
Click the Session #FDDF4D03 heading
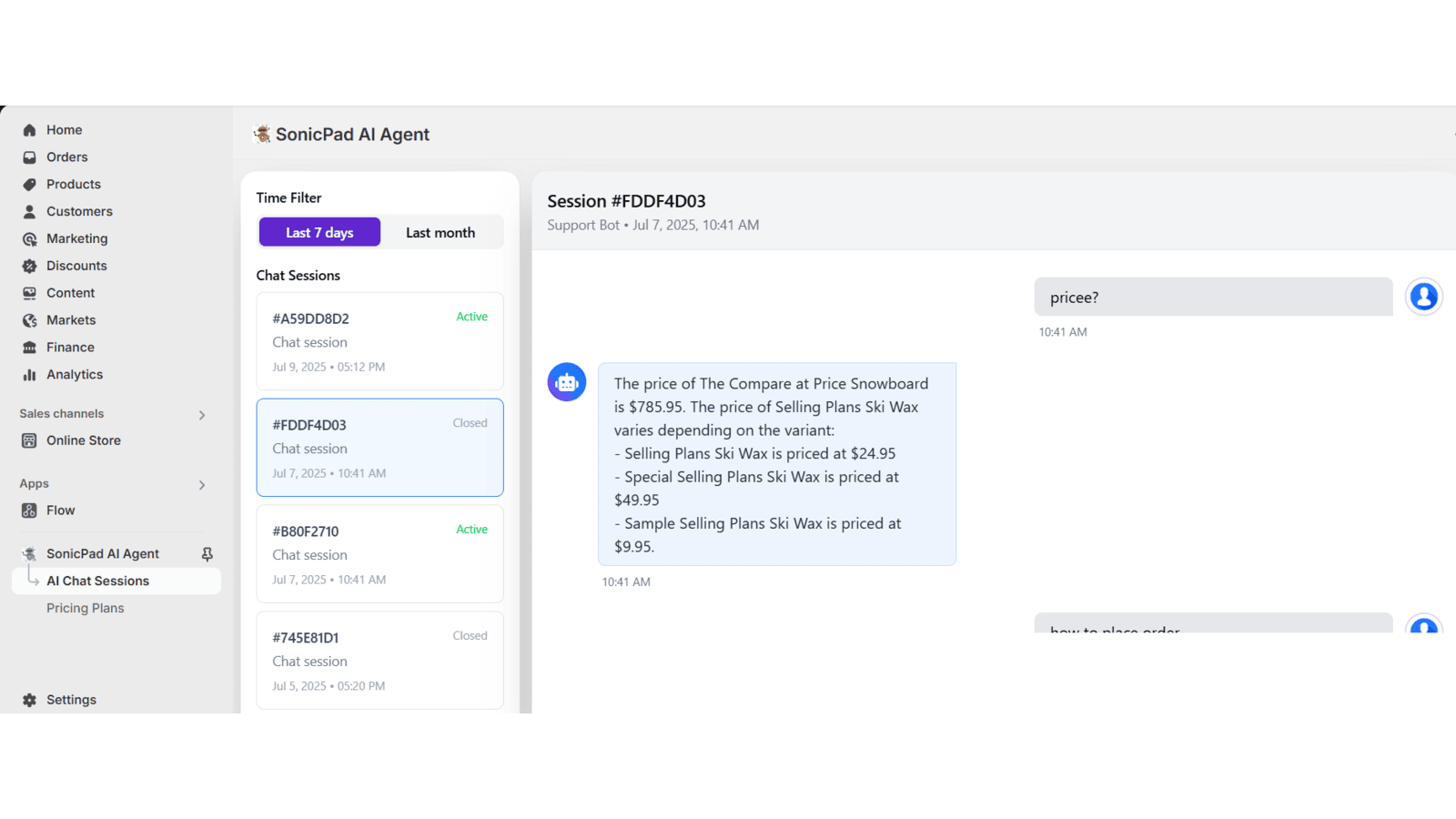pyautogui.click(x=626, y=201)
